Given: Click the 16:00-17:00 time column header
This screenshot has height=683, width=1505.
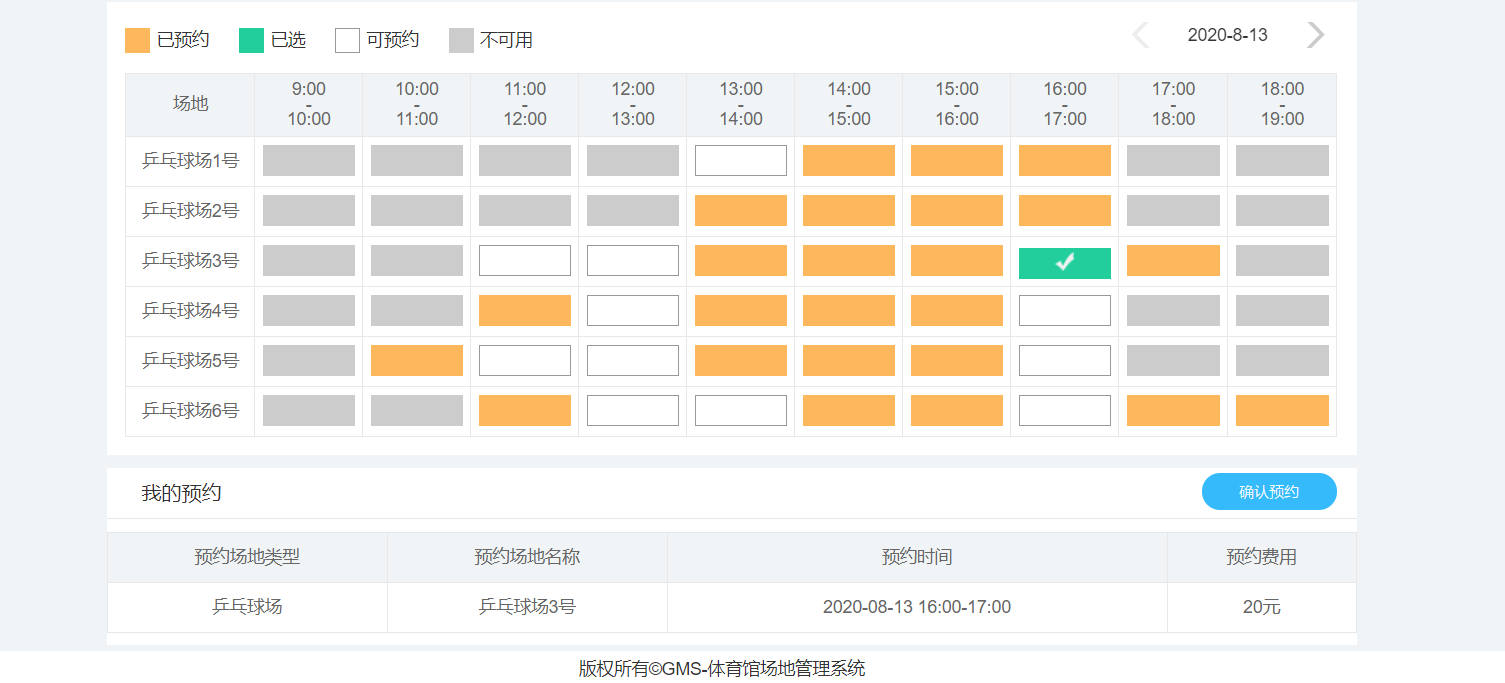Looking at the screenshot, I should tap(1065, 104).
